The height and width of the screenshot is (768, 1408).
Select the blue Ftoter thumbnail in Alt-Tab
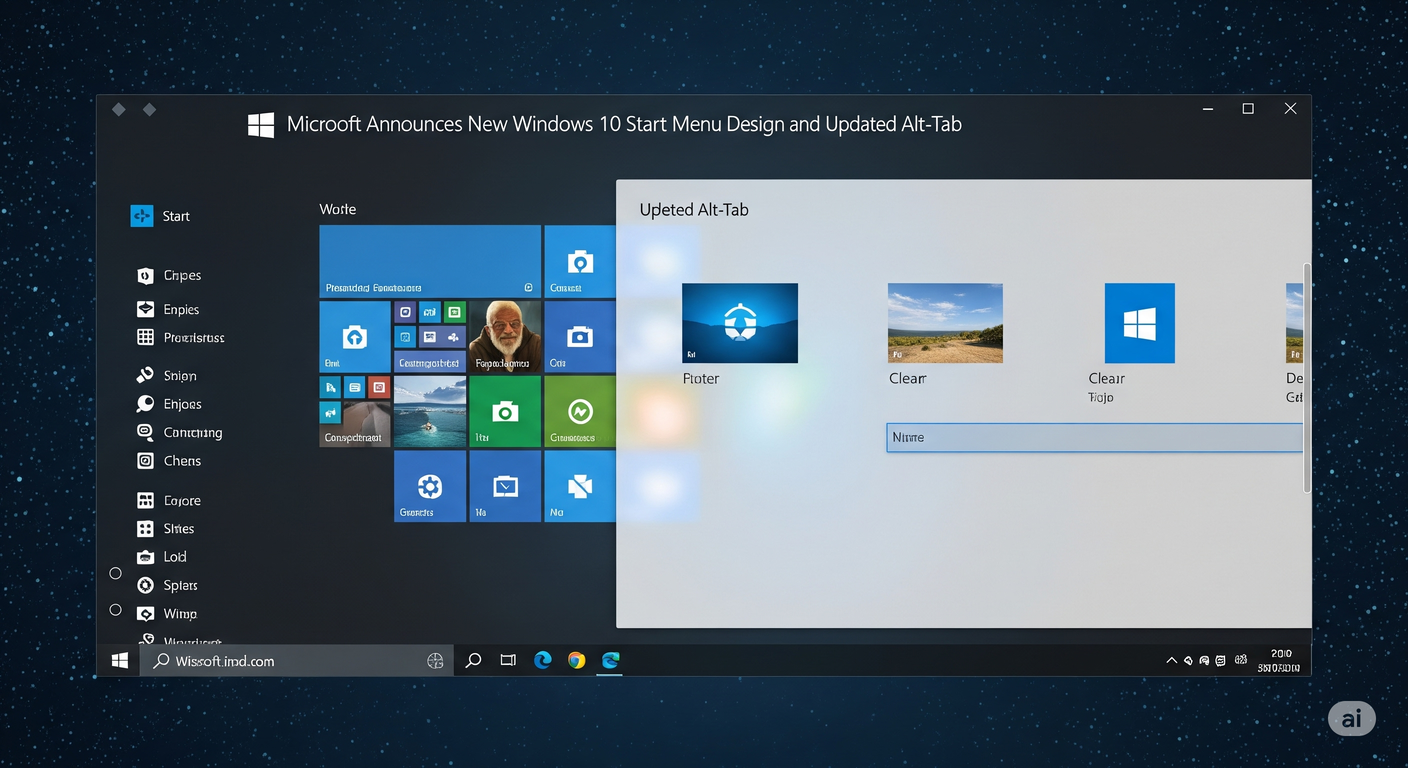pos(740,323)
